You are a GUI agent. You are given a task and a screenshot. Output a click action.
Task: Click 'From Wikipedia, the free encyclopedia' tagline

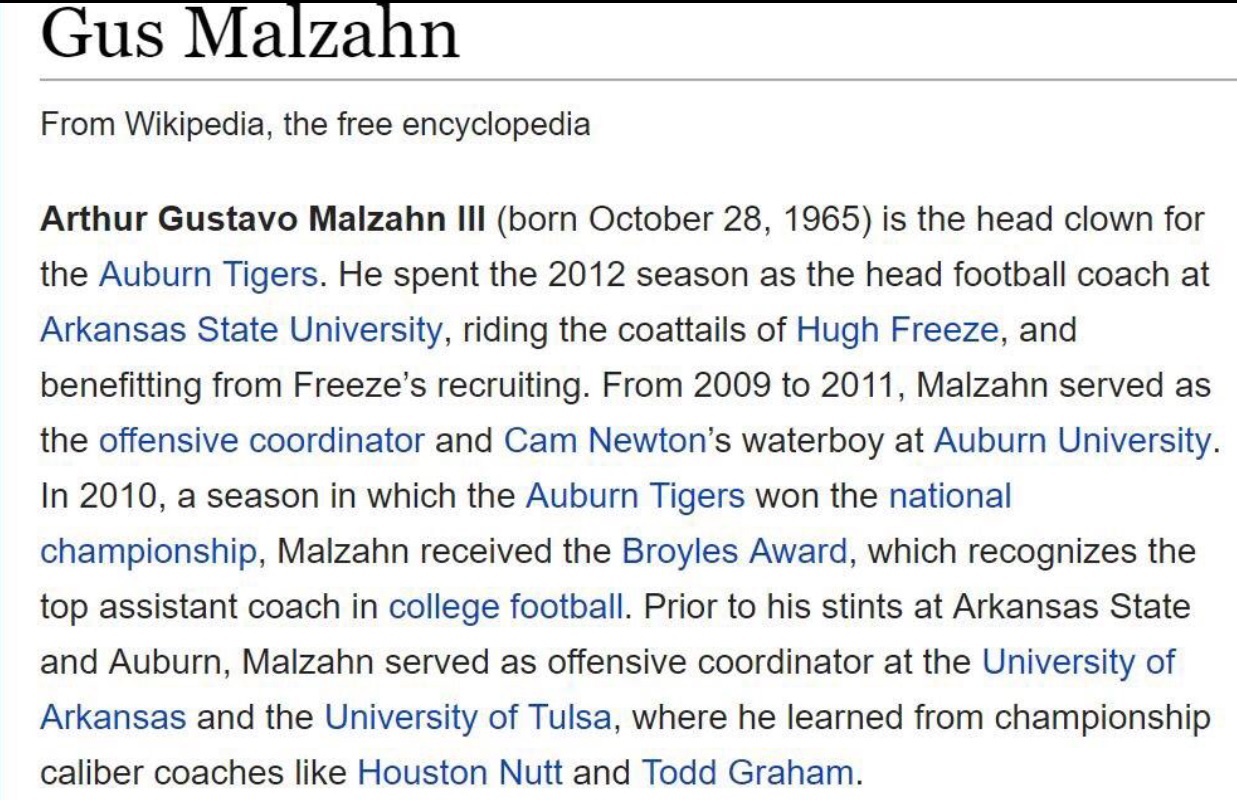click(x=315, y=126)
